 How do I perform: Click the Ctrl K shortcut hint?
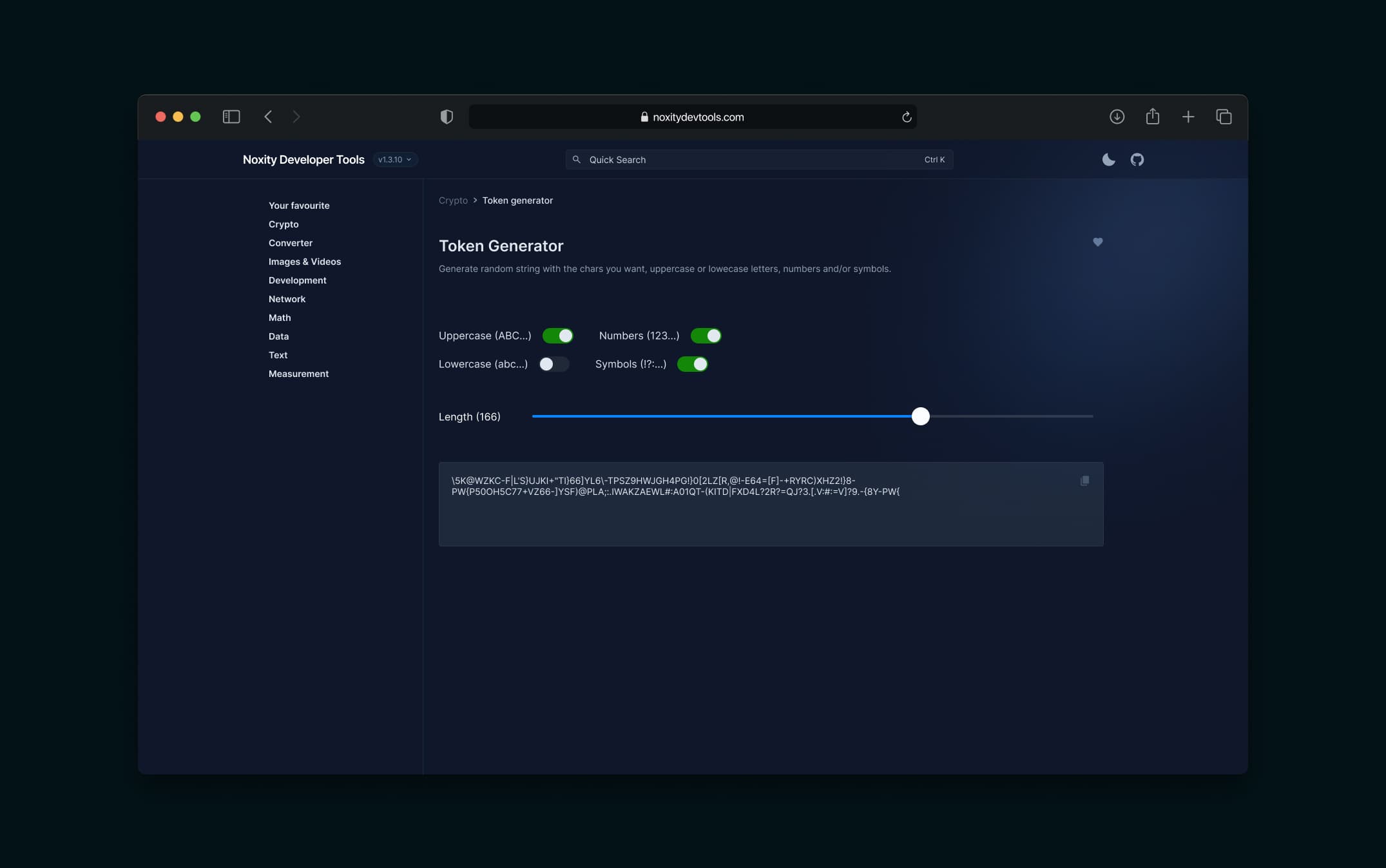tap(934, 160)
